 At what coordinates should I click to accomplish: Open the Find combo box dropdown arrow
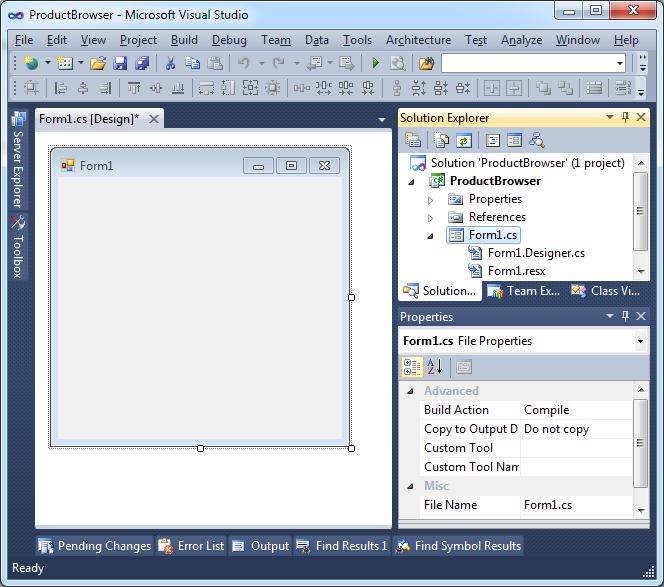[x=620, y=64]
